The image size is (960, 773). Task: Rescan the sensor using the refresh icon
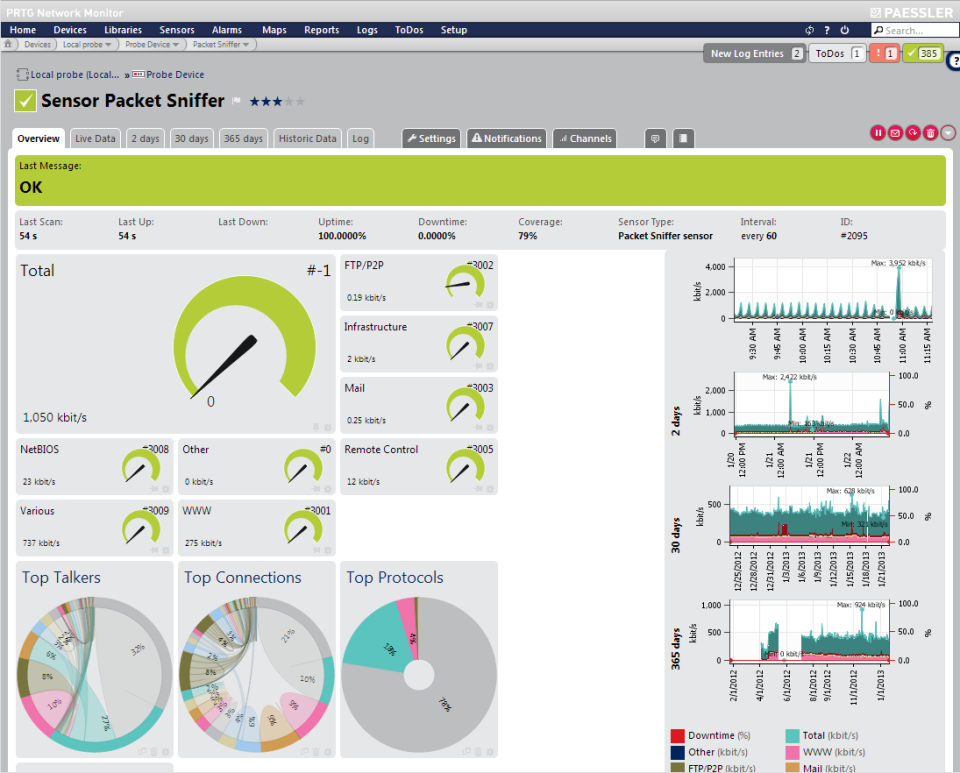point(910,132)
